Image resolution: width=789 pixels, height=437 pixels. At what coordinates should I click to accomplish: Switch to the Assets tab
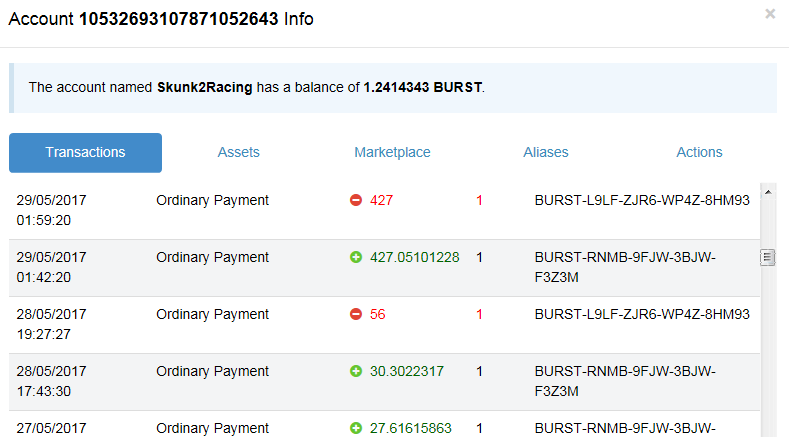click(x=239, y=153)
